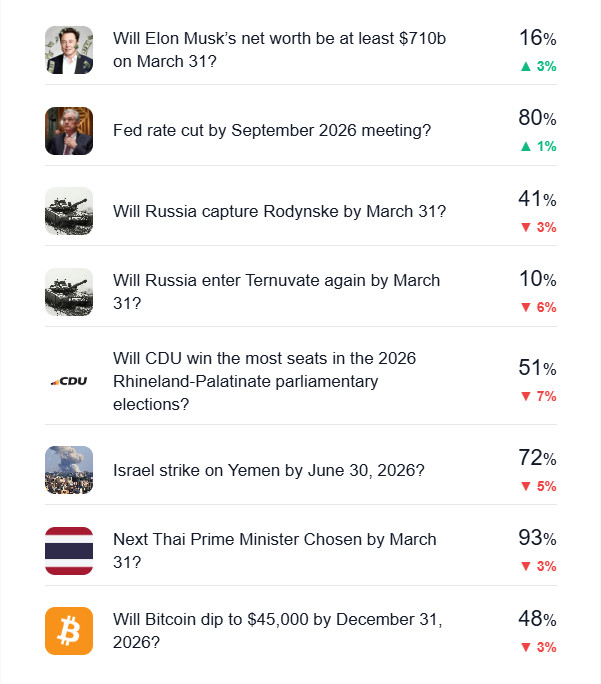Click the Elon Musk market thumbnail

pos(69,50)
